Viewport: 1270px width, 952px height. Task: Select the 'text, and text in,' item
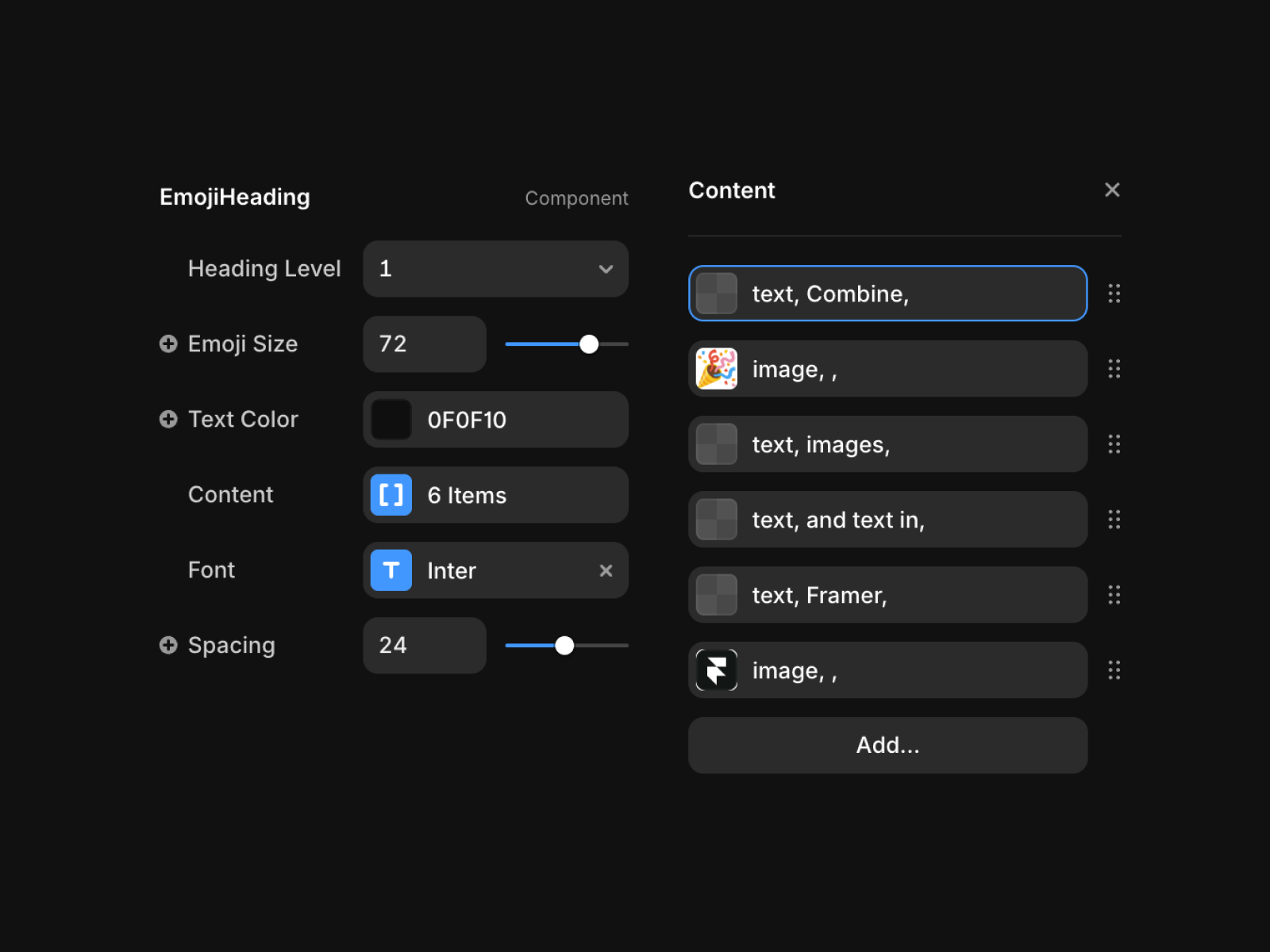(x=887, y=520)
